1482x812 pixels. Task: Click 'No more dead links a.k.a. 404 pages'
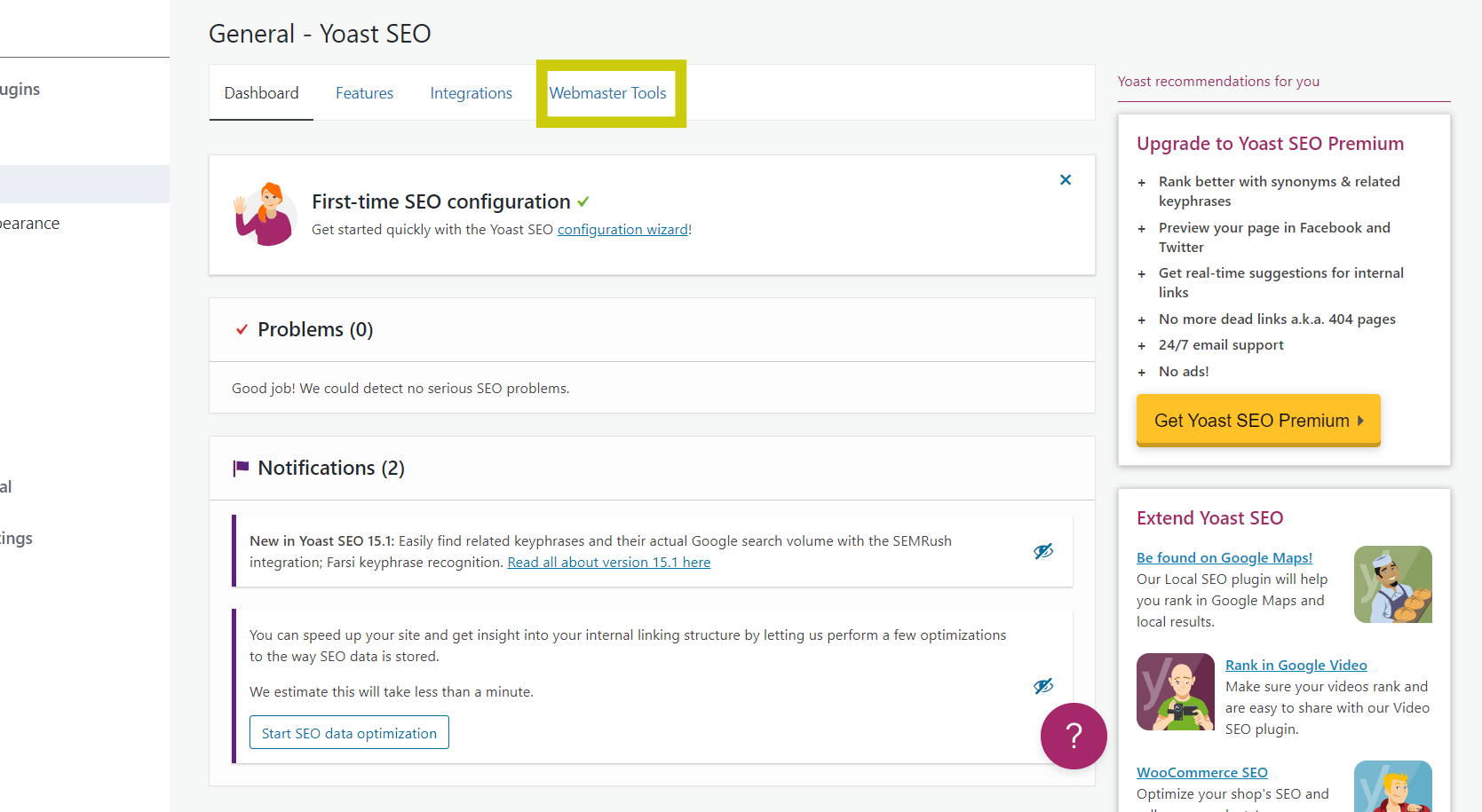click(1277, 319)
